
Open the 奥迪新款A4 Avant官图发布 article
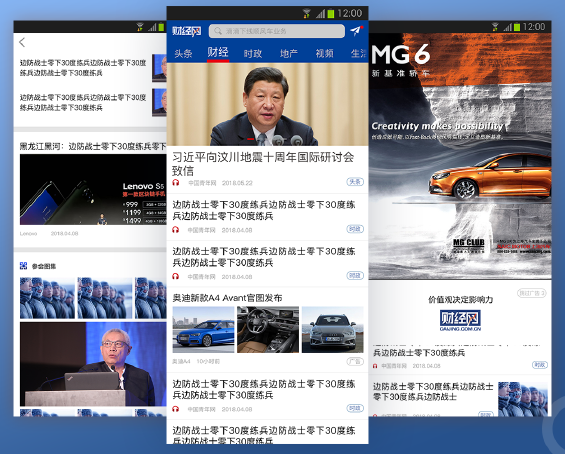click(227, 298)
